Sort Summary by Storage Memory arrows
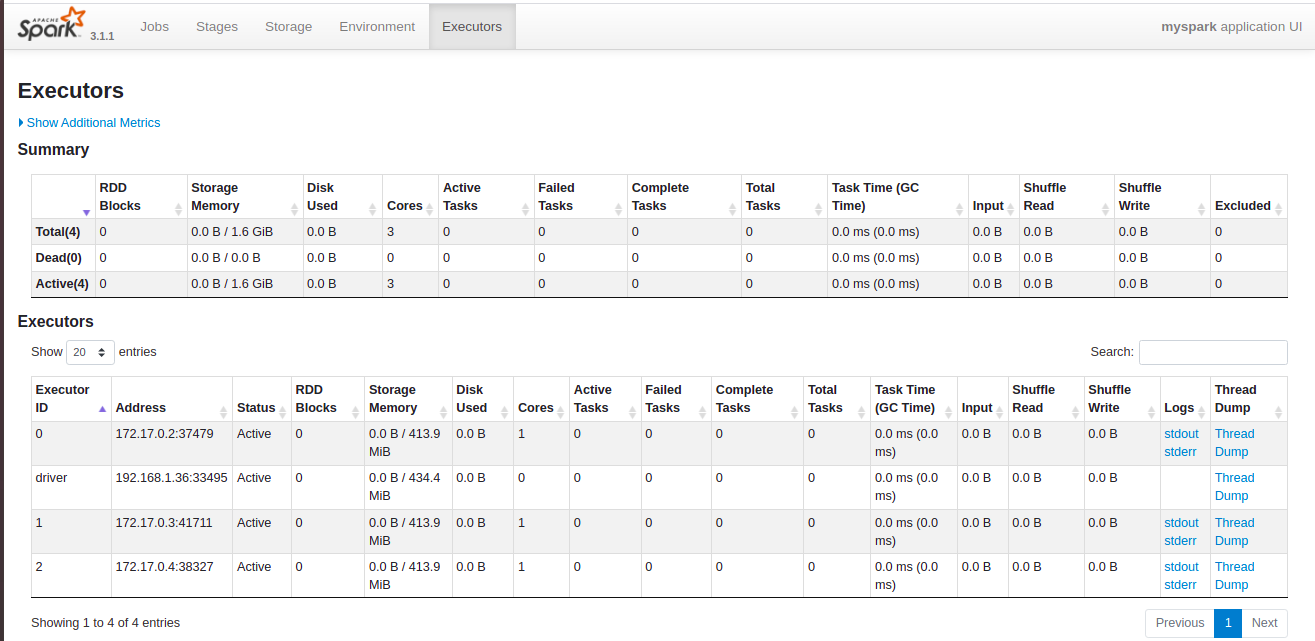 coord(294,208)
